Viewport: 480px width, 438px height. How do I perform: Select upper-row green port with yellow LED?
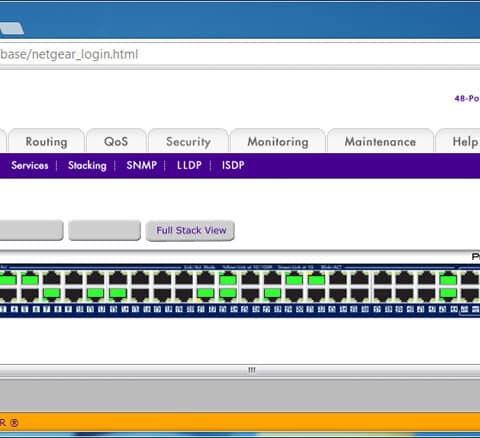click(x=316, y=279)
